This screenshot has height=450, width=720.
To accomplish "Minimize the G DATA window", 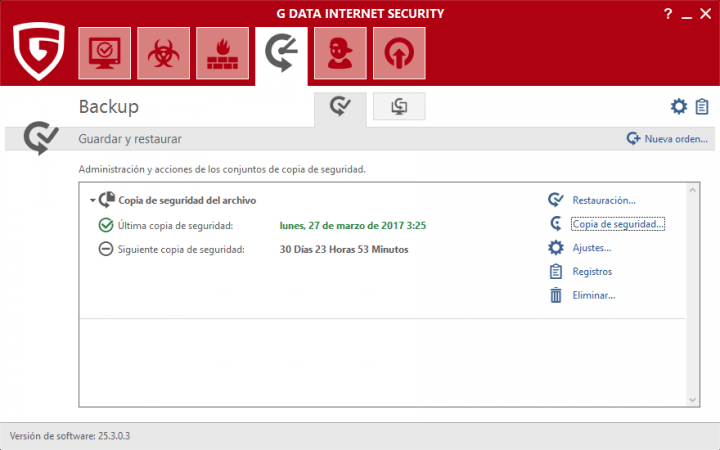I will [x=686, y=15].
